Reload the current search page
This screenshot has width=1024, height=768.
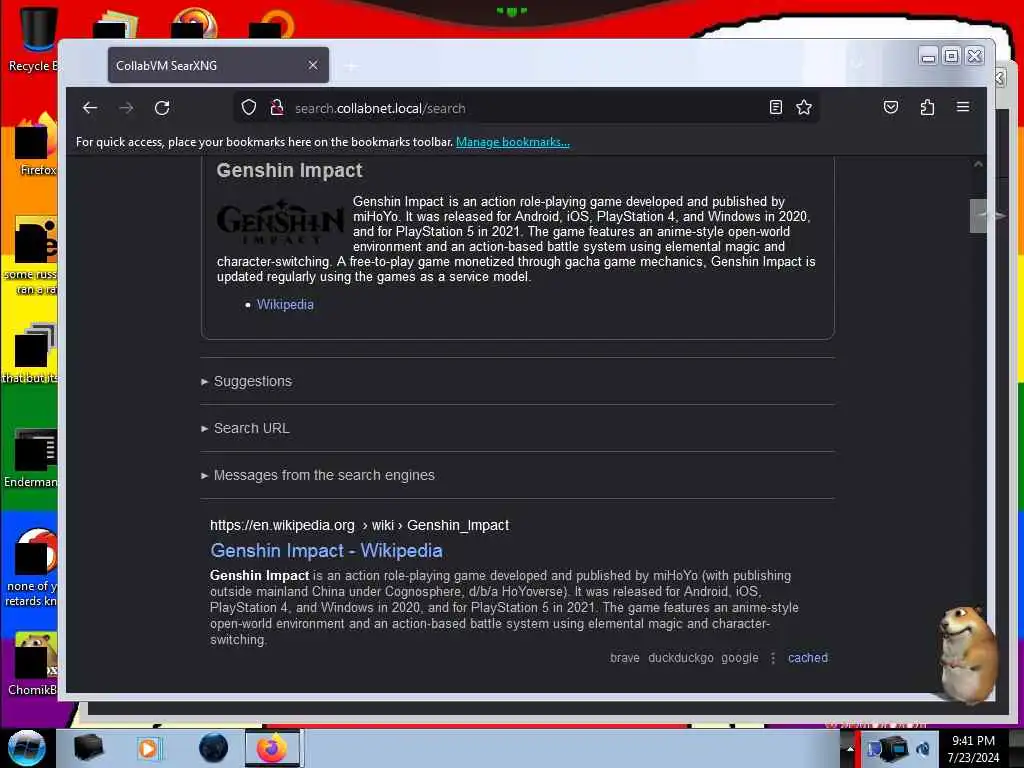point(162,108)
